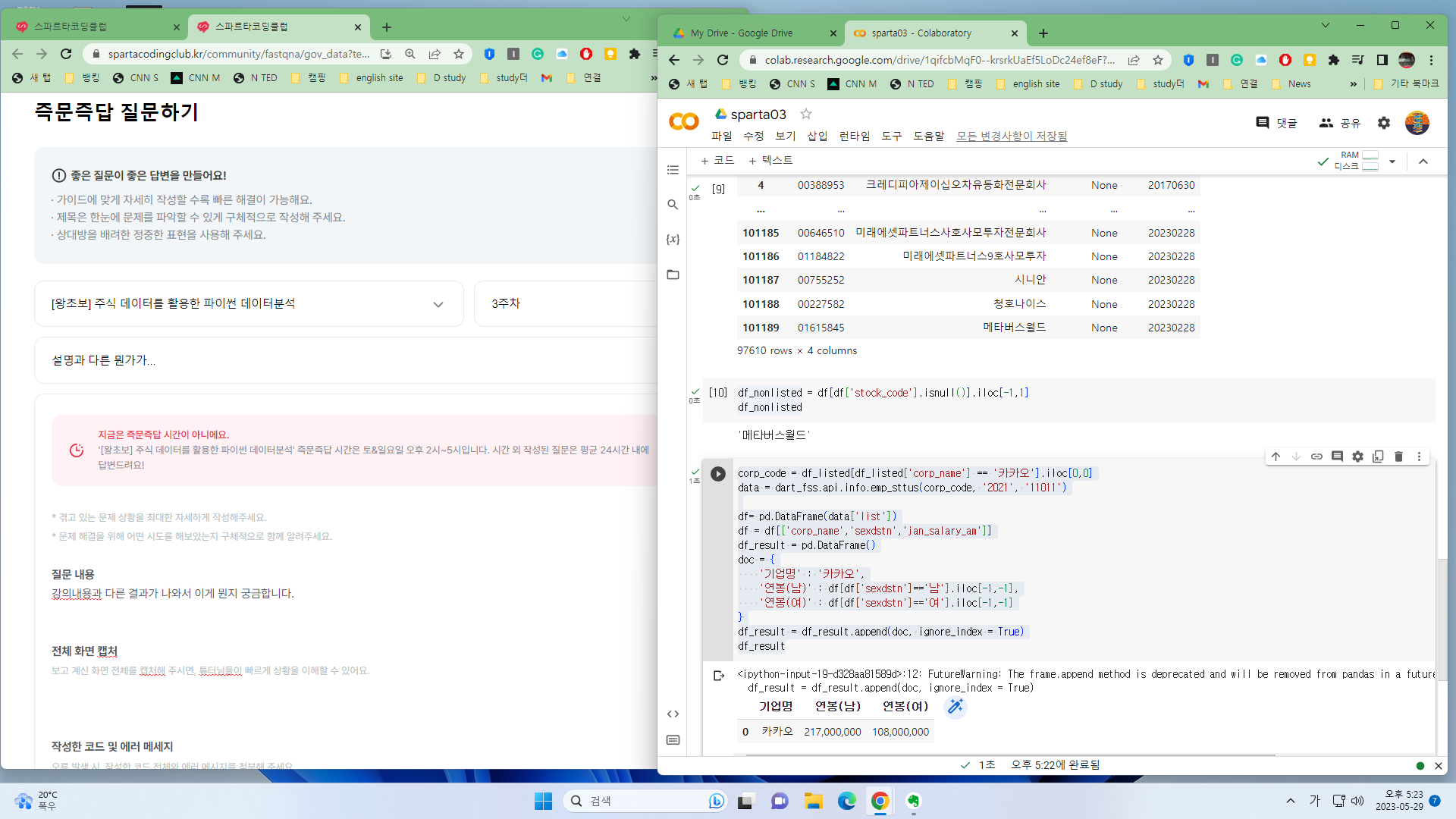1456x819 pixels.
Task: Open RAM and disk resources dropdown
Action: 1392,162
